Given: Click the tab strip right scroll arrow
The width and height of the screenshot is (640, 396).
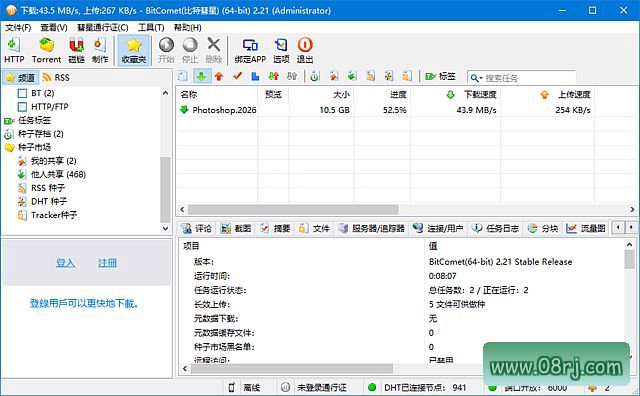Looking at the screenshot, I should [631, 227].
